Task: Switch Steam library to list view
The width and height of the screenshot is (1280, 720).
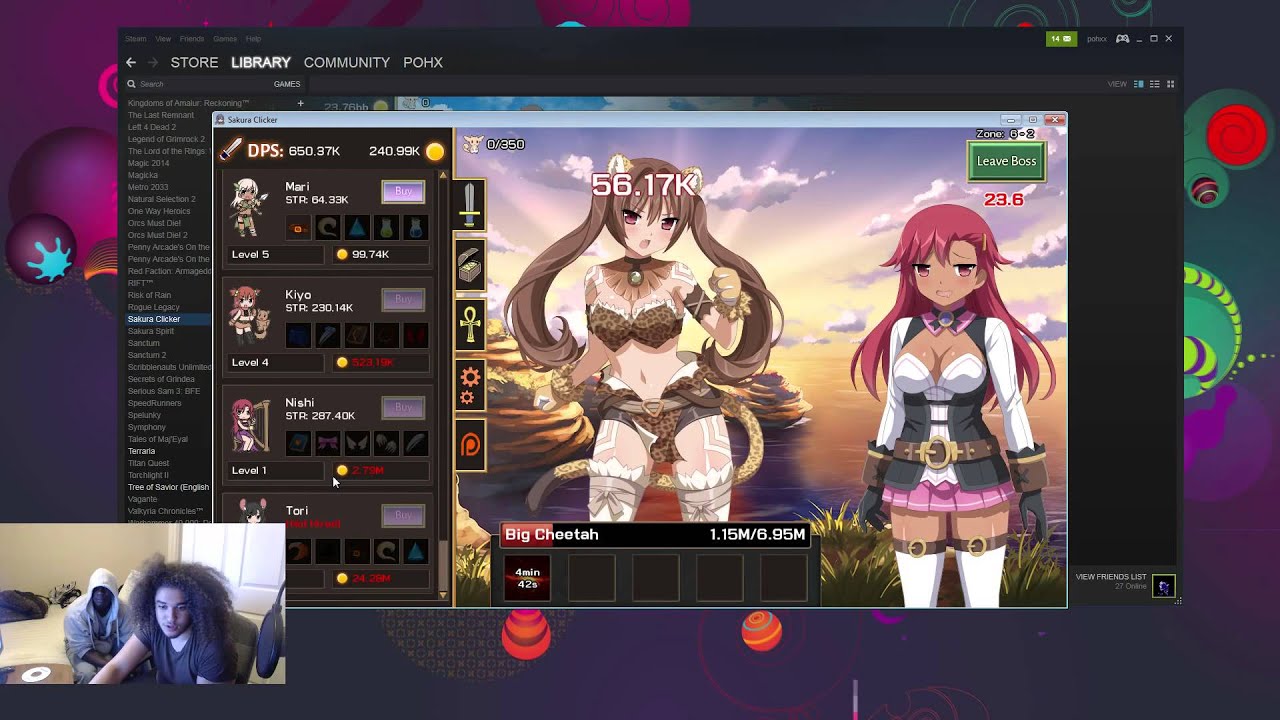Action: [x=1154, y=84]
